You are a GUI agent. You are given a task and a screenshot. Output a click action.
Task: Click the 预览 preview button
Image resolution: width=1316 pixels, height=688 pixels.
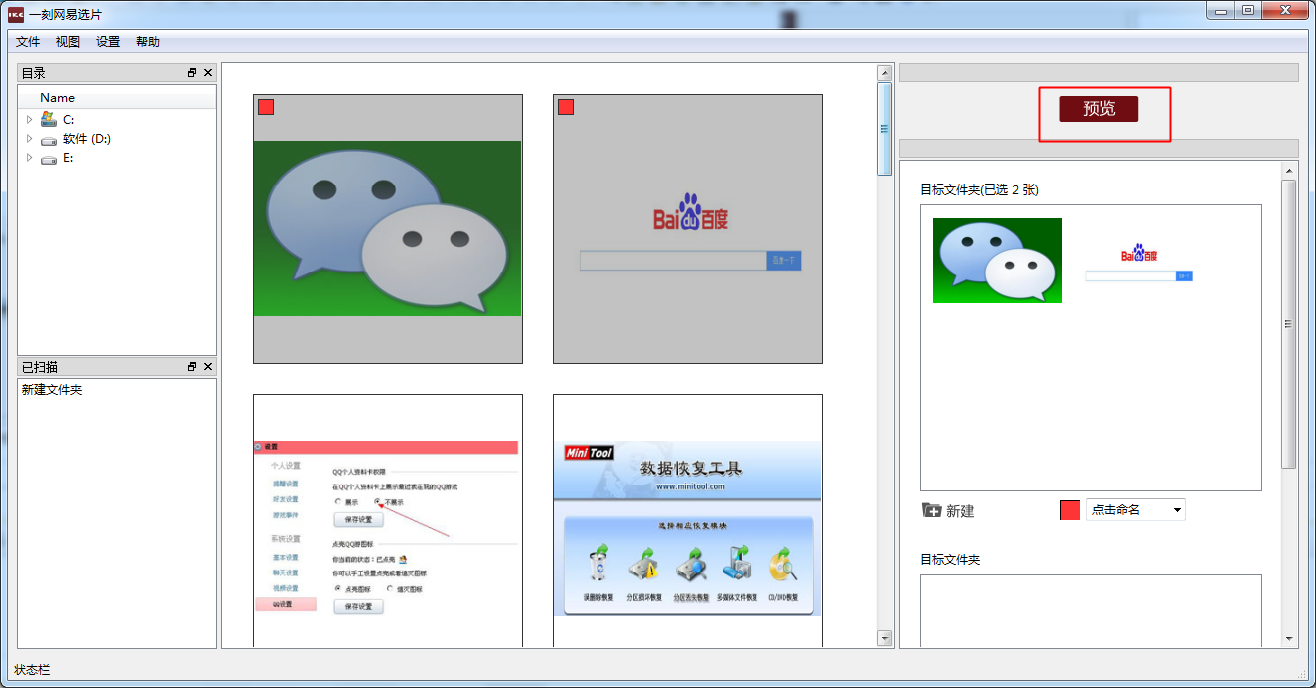(1098, 109)
